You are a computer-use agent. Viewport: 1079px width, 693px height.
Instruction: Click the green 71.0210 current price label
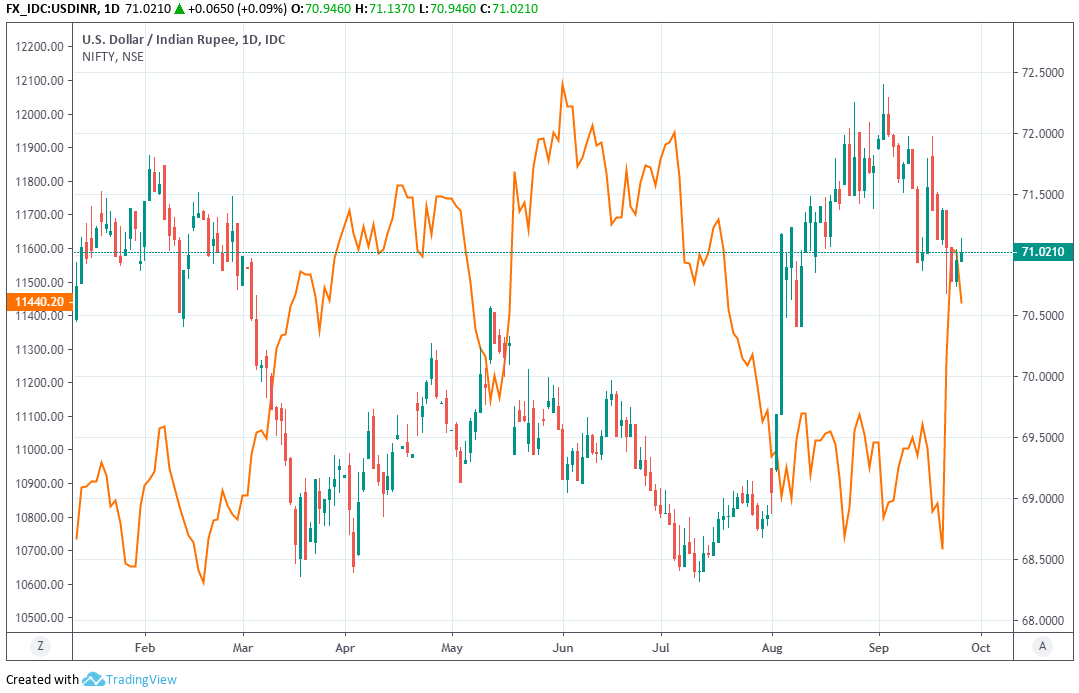tap(1044, 251)
